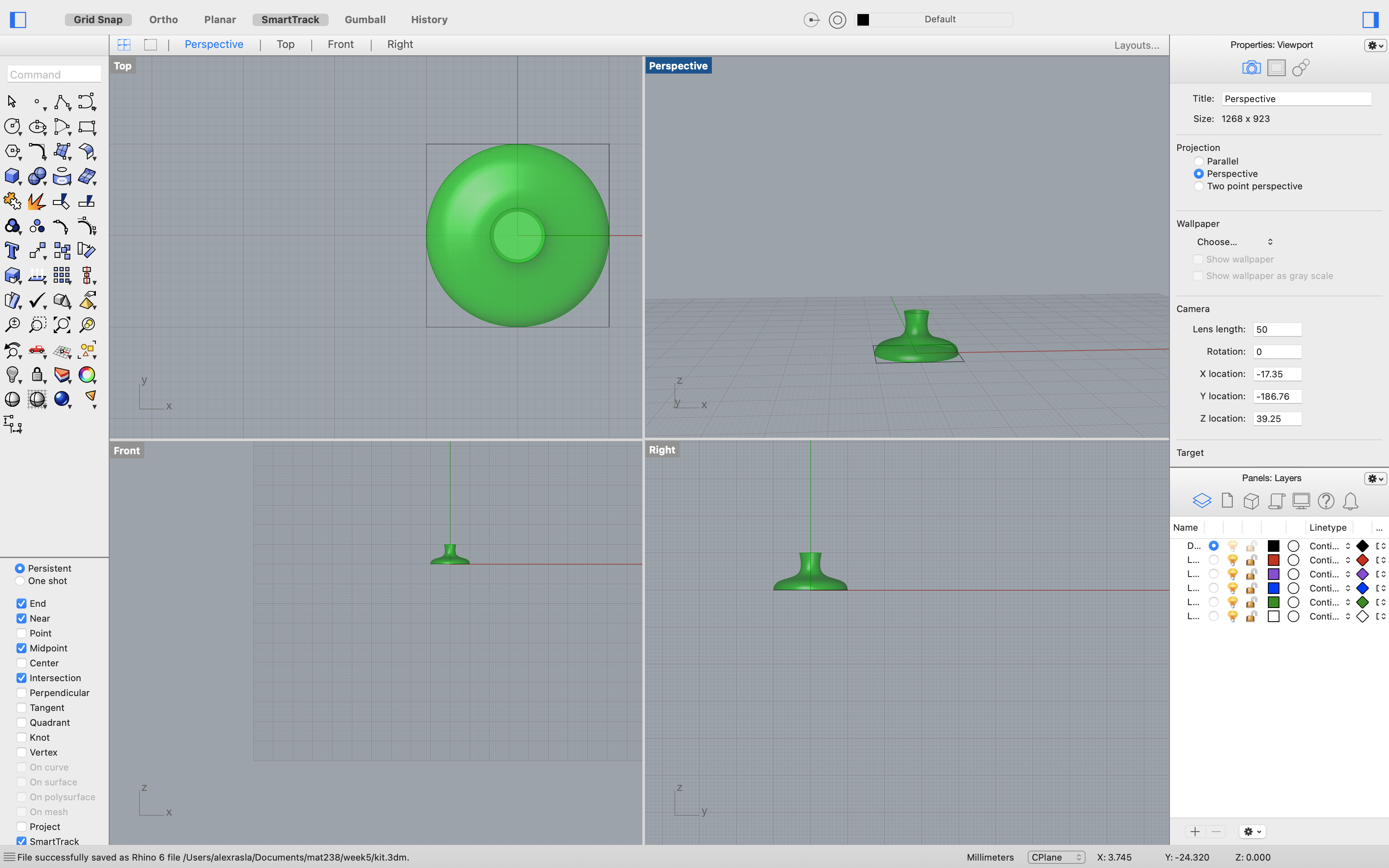Switch to the Front viewport tab
This screenshot has height=868, width=1389.
pos(340,45)
